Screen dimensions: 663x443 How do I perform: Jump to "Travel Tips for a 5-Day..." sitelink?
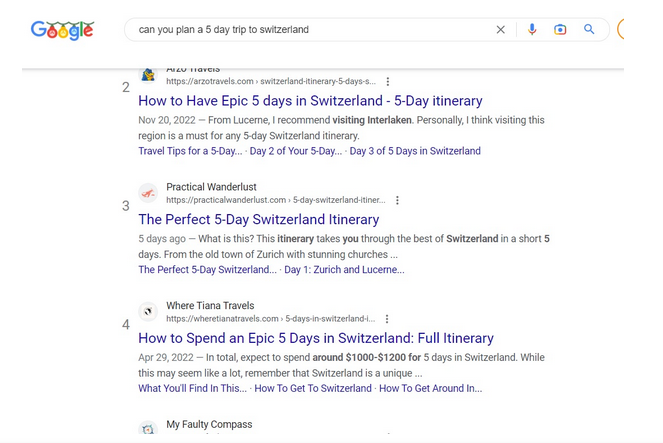pyautogui.click(x=190, y=152)
